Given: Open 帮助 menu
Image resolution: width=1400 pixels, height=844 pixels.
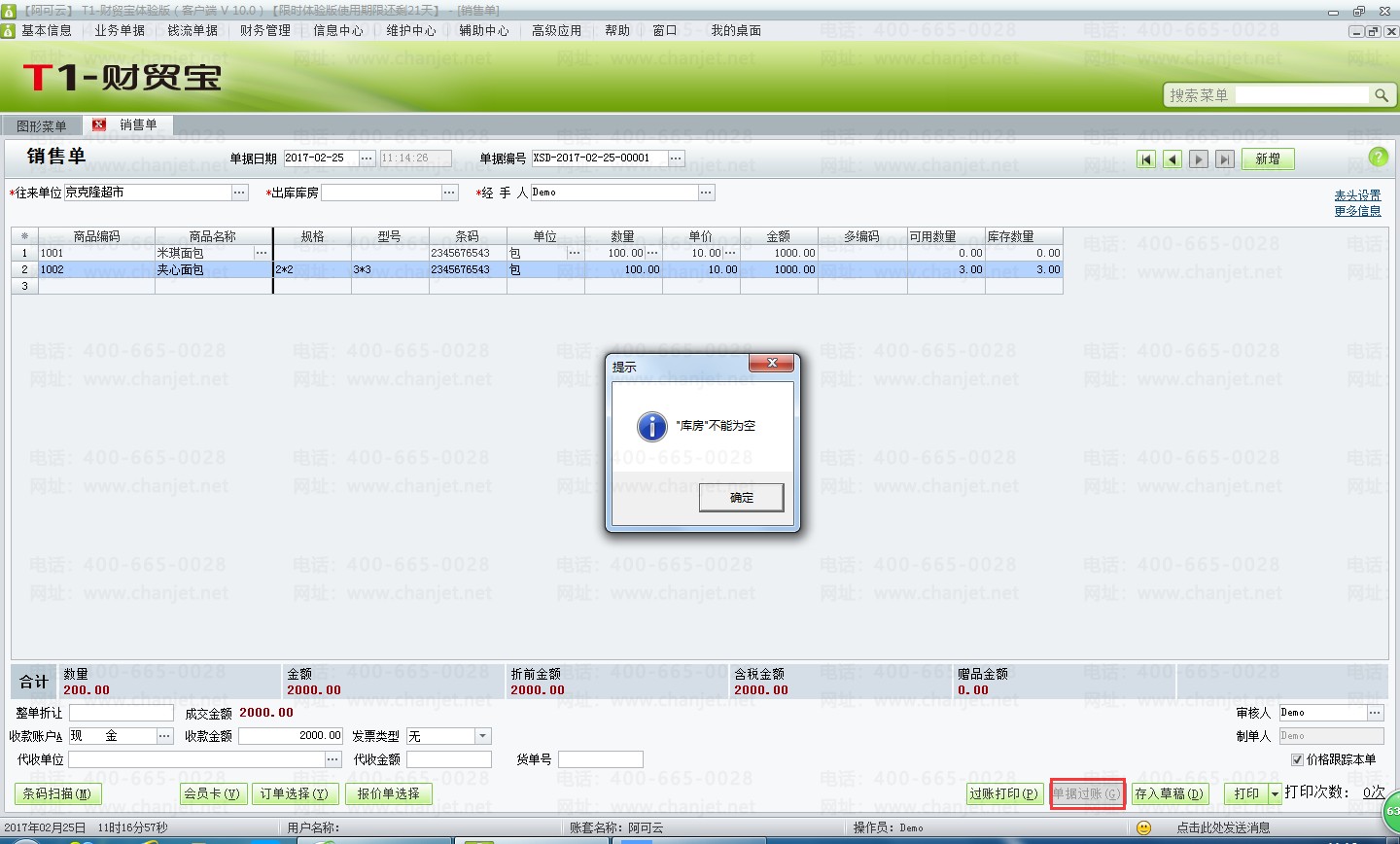Looking at the screenshot, I should tap(617, 30).
